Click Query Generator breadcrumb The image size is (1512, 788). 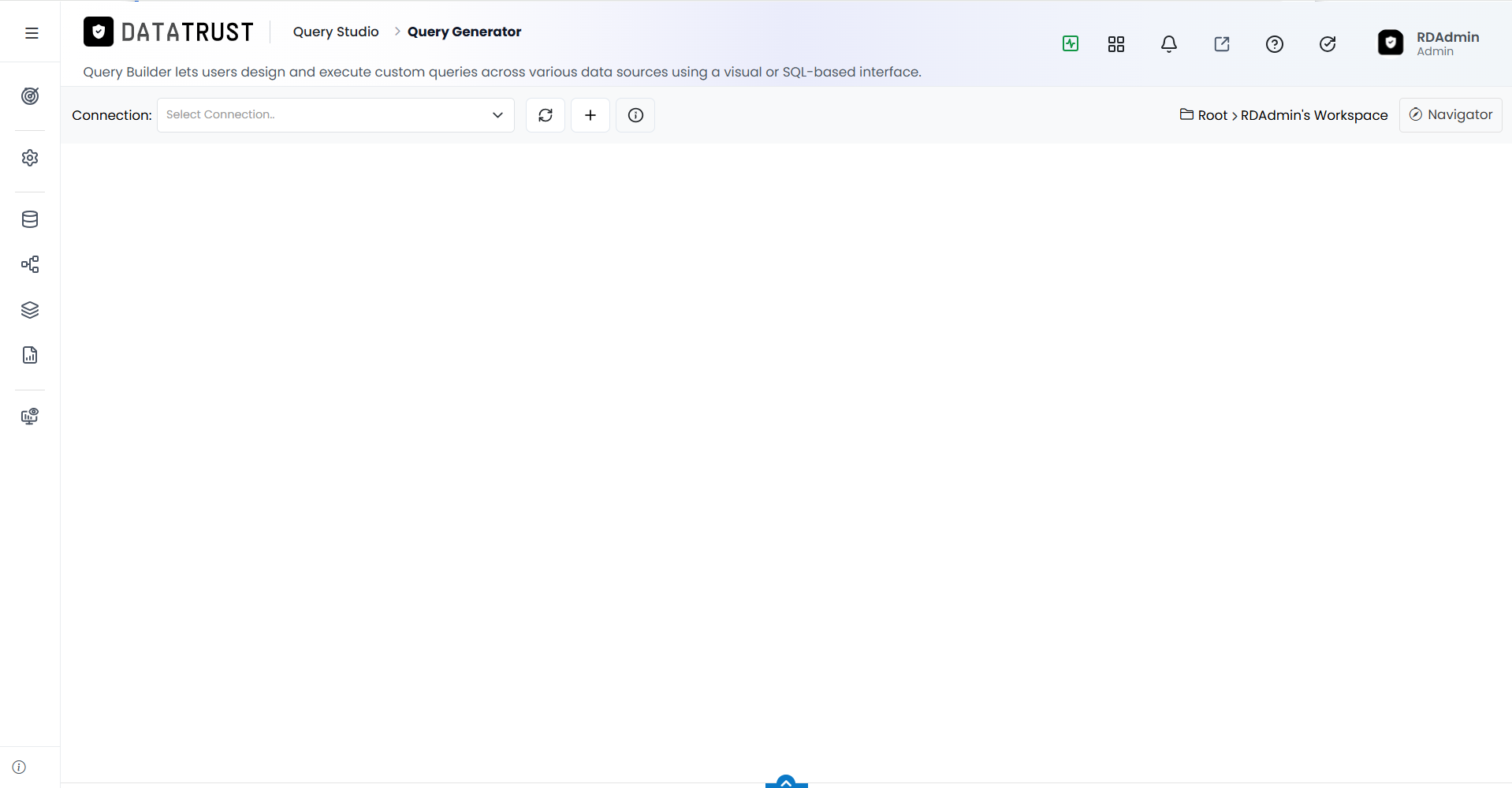click(464, 32)
